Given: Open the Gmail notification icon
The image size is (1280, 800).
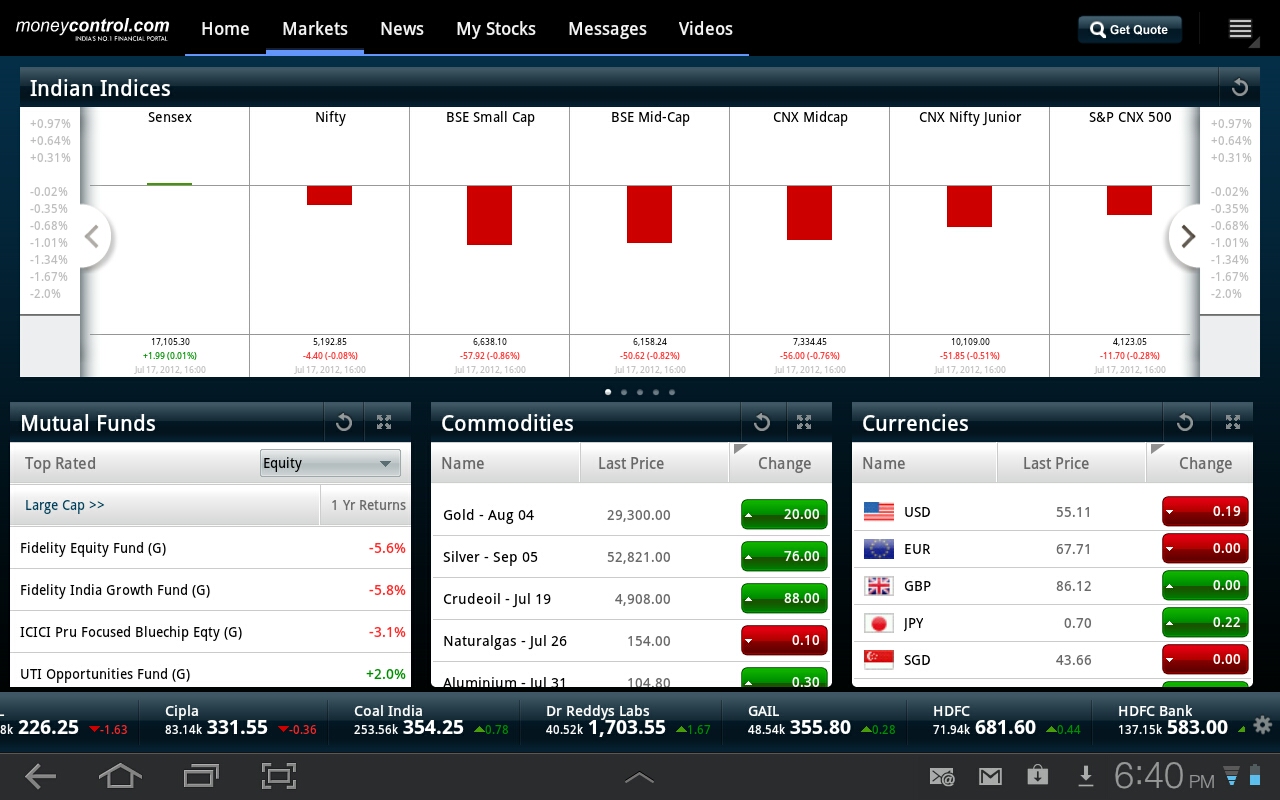Looking at the screenshot, I should pos(990,776).
